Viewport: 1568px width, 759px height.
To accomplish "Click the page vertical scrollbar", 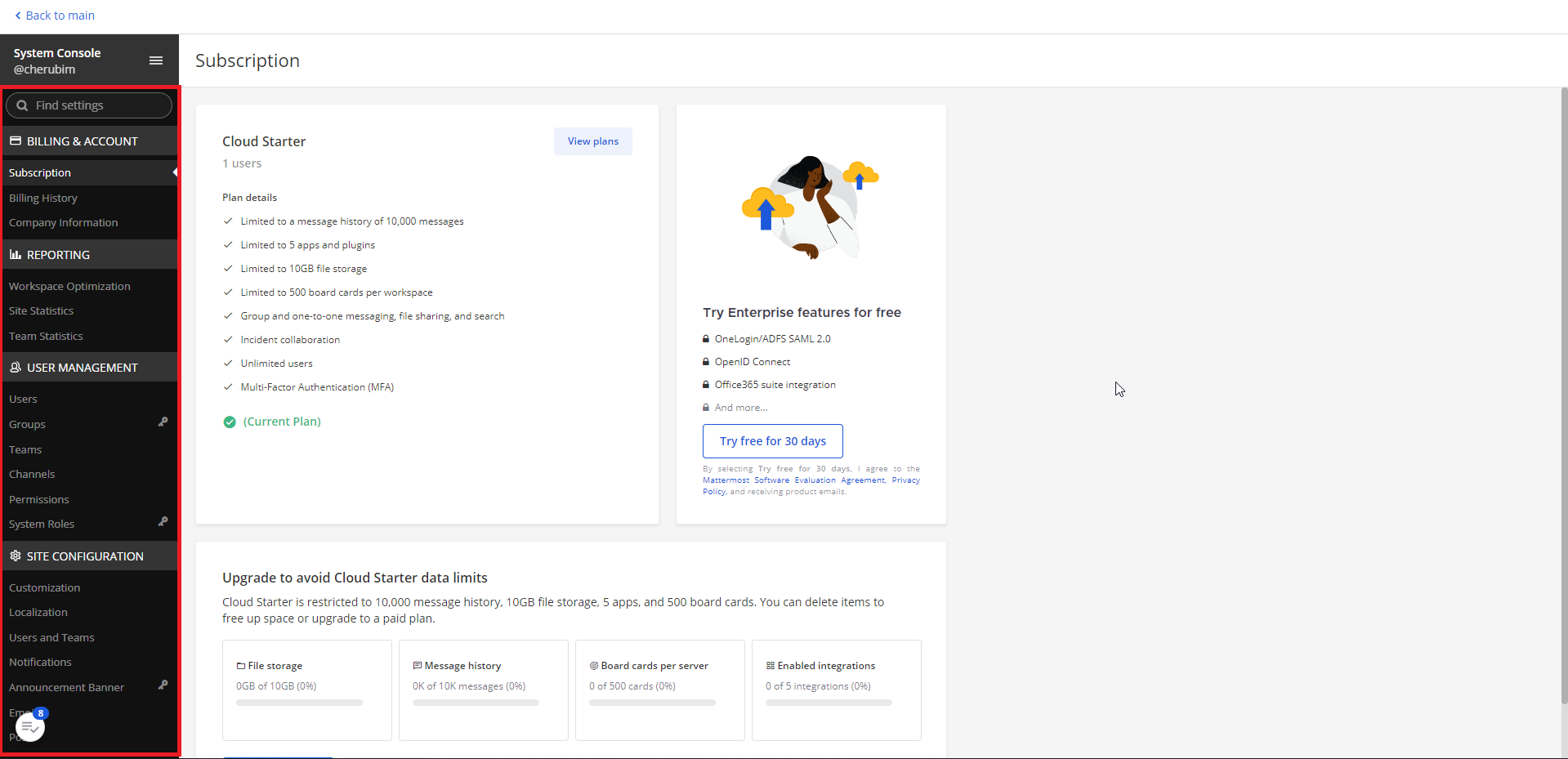I will (1564, 395).
